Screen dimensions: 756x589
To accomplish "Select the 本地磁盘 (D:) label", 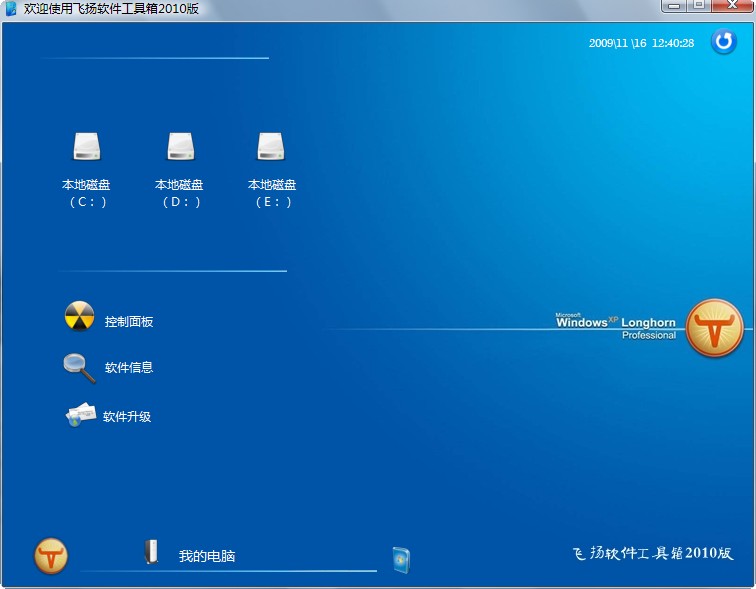I will click(179, 193).
